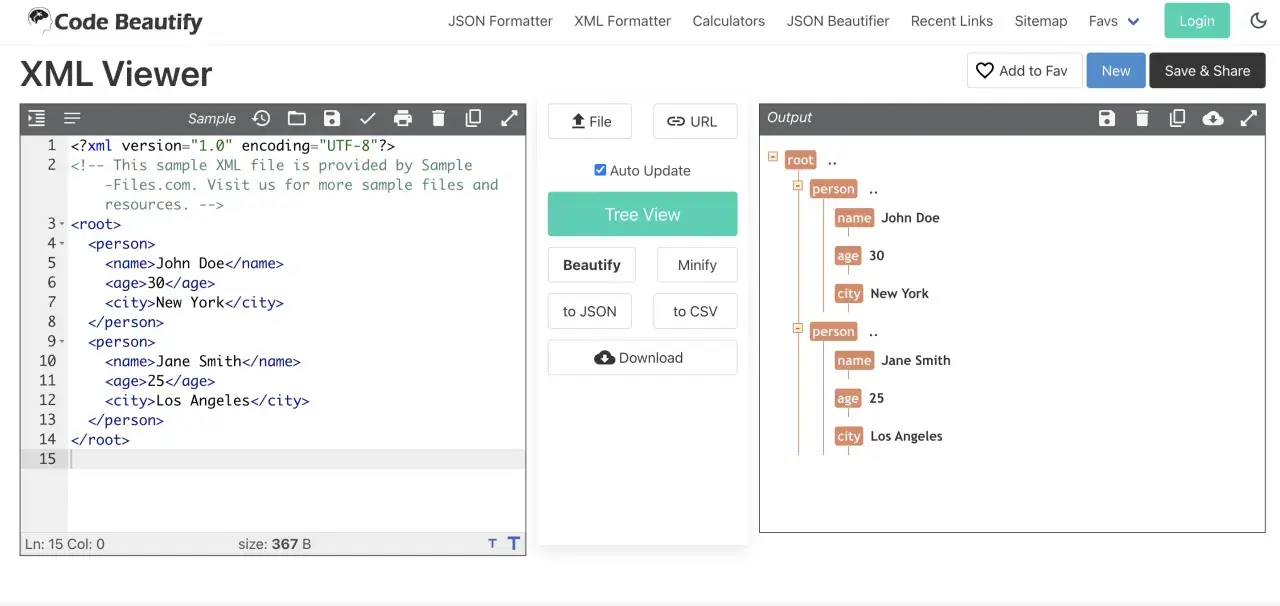Open the Sitemap menu item

tap(1041, 20)
